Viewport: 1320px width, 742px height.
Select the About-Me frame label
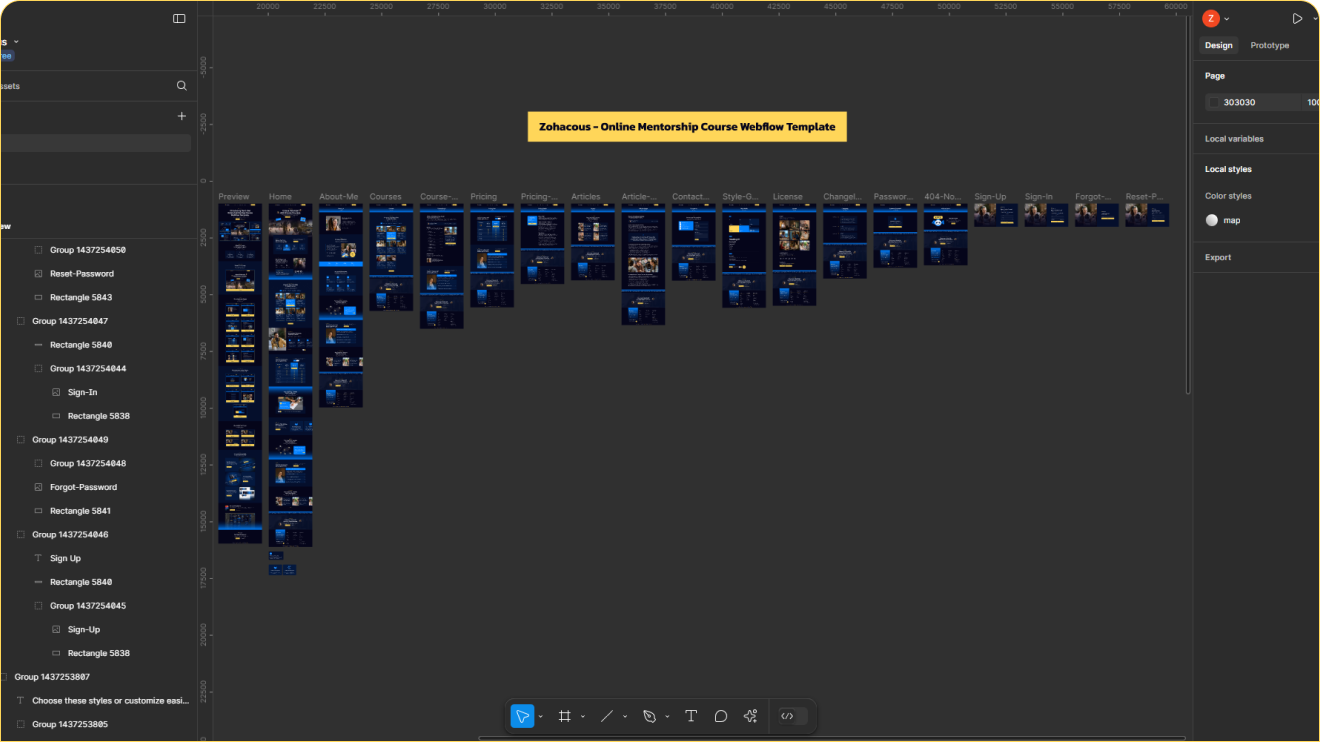[339, 197]
